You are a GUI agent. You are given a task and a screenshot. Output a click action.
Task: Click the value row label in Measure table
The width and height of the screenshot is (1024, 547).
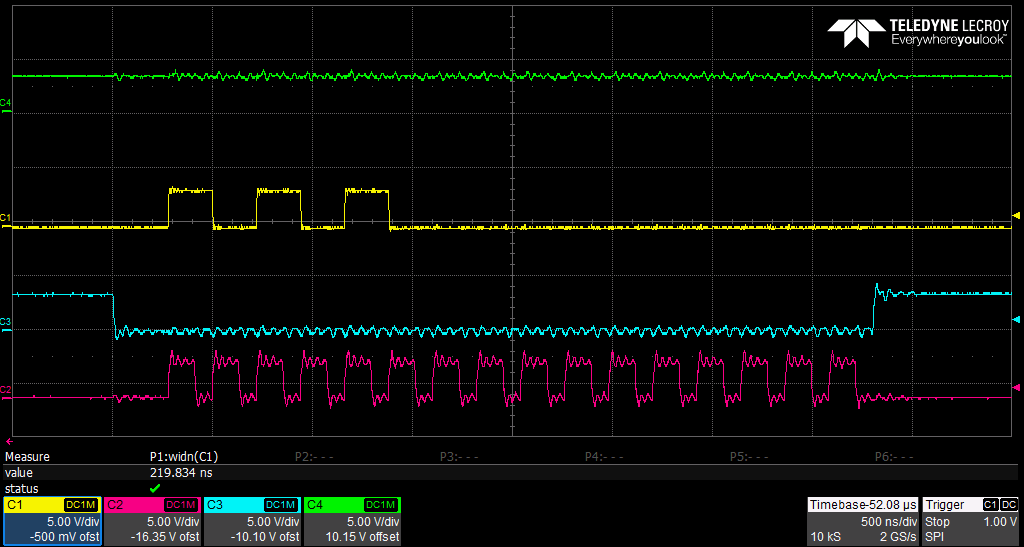click(18, 473)
